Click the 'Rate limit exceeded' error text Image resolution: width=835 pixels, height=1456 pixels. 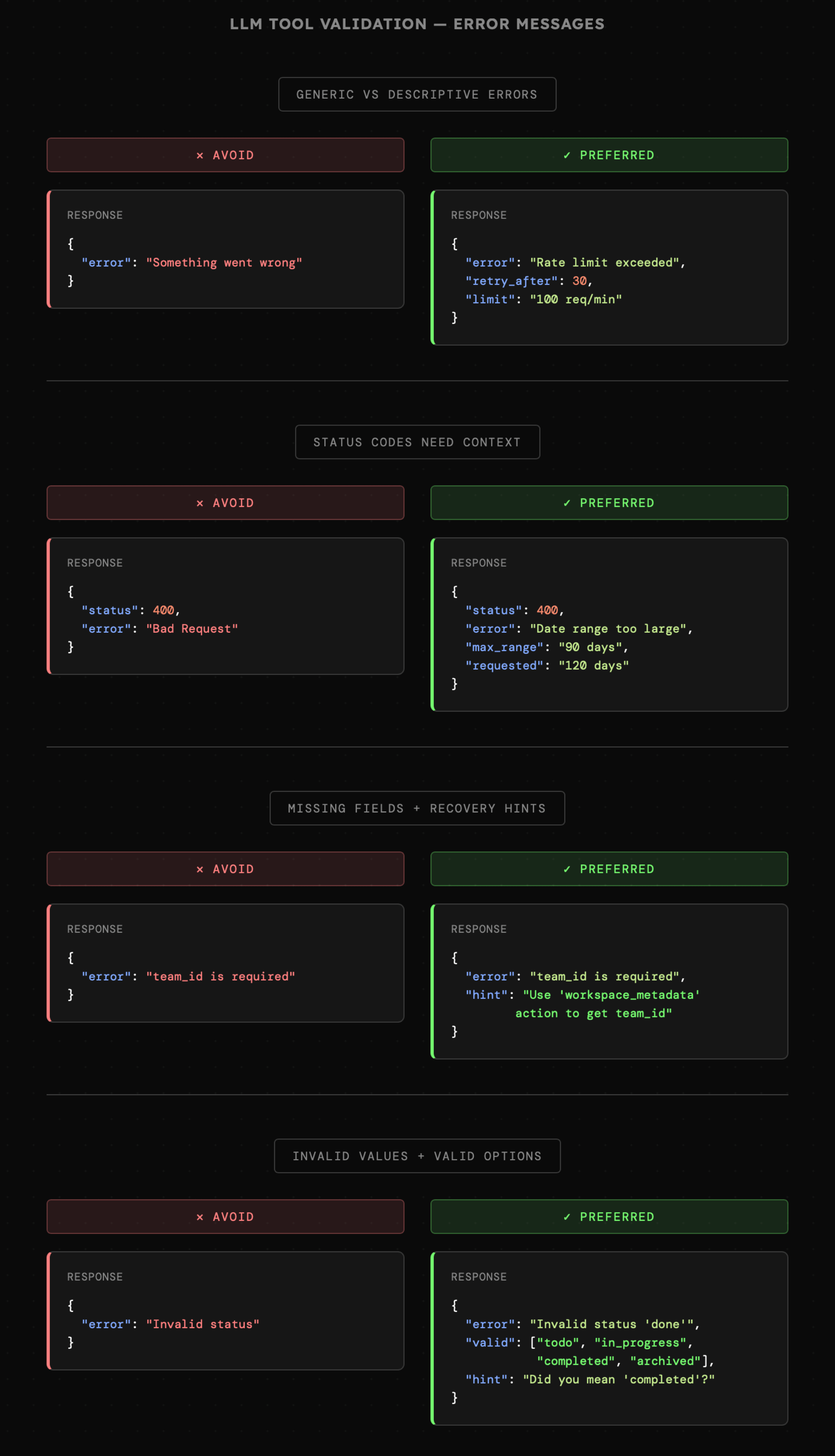[x=604, y=263]
